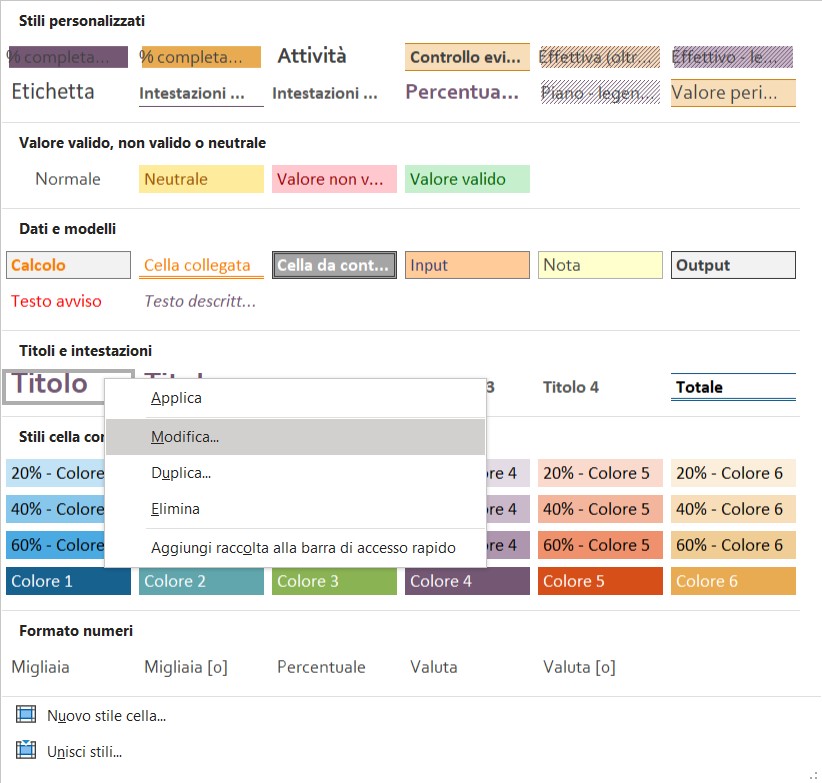This screenshot has height=783, width=822.
Task: Apply the Colore 5 orange style
Action: coord(600,581)
